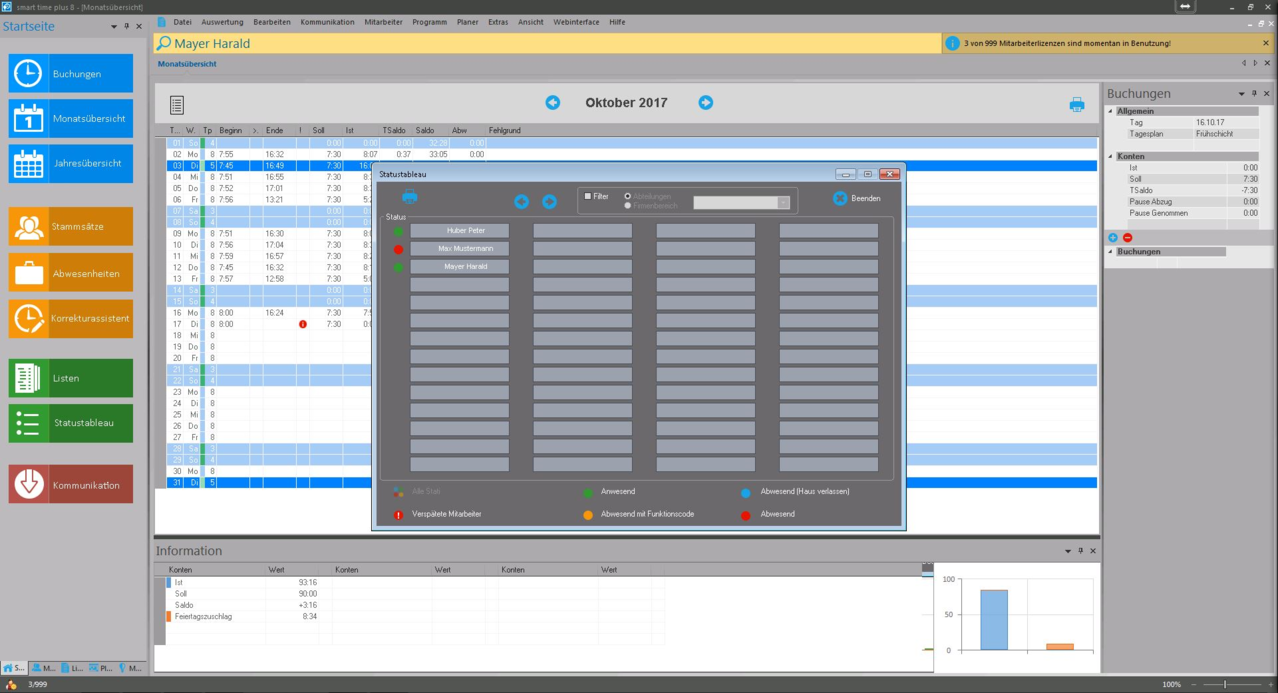Go to previous month before Oktober 2017
The height and width of the screenshot is (693, 1278).
click(552, 102)
